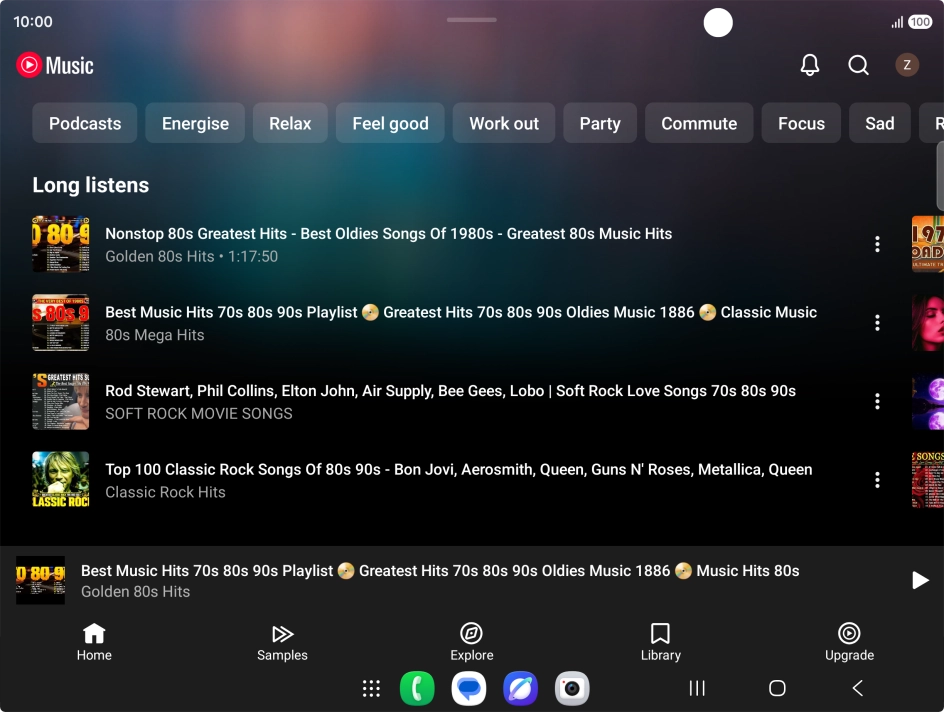Tap the system home navigation button
Screen dimensions: 944x712
[777, 688]
